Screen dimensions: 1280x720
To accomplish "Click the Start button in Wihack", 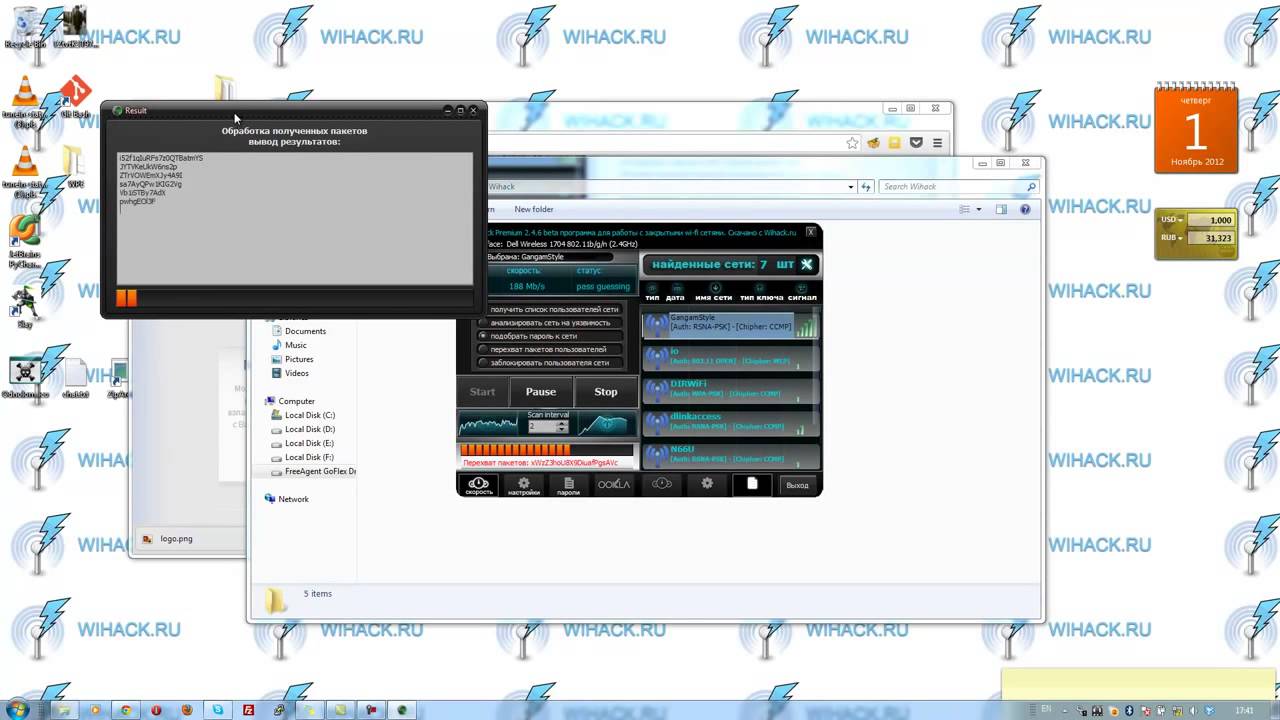I will coord(482,392).
